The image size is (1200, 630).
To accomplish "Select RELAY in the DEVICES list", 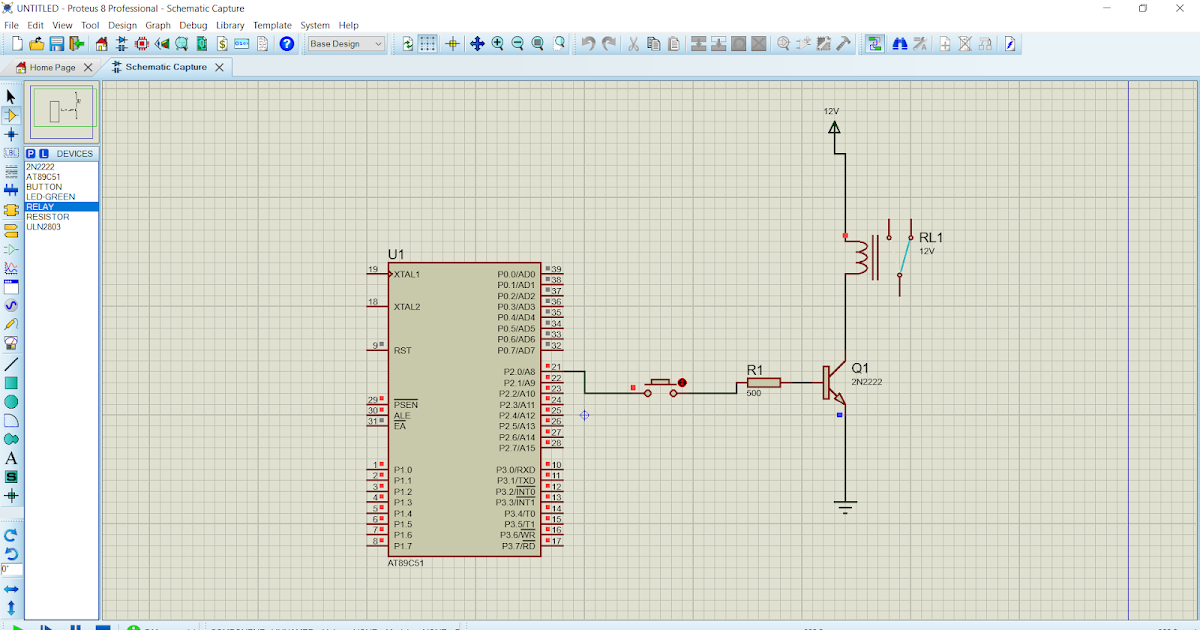I will click(x=42, y=206).
